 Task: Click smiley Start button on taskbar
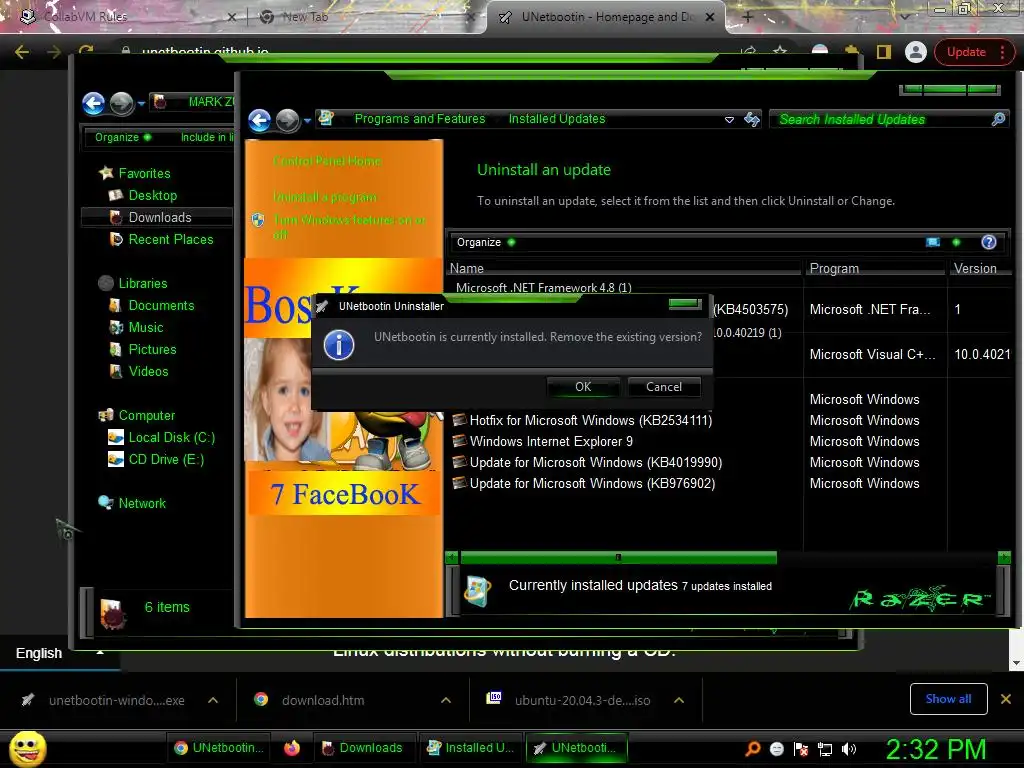coord(28,748)
